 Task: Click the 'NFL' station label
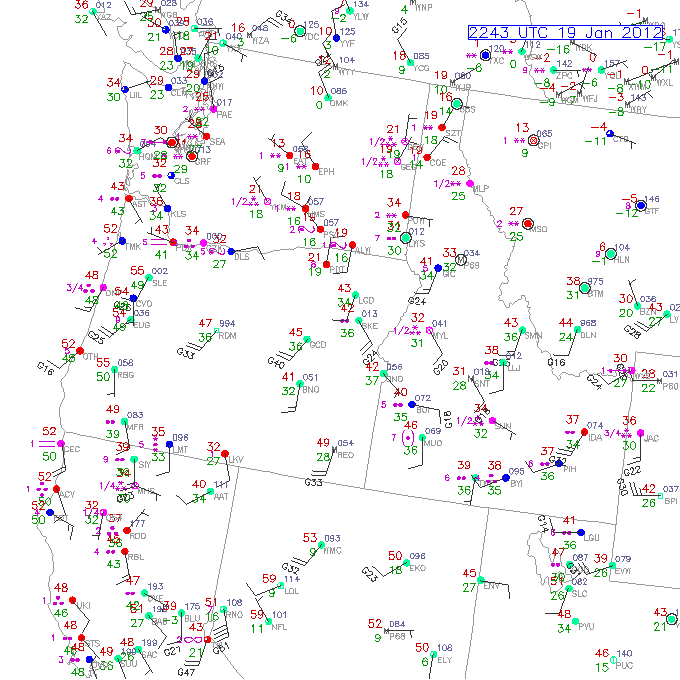point(279,627)
